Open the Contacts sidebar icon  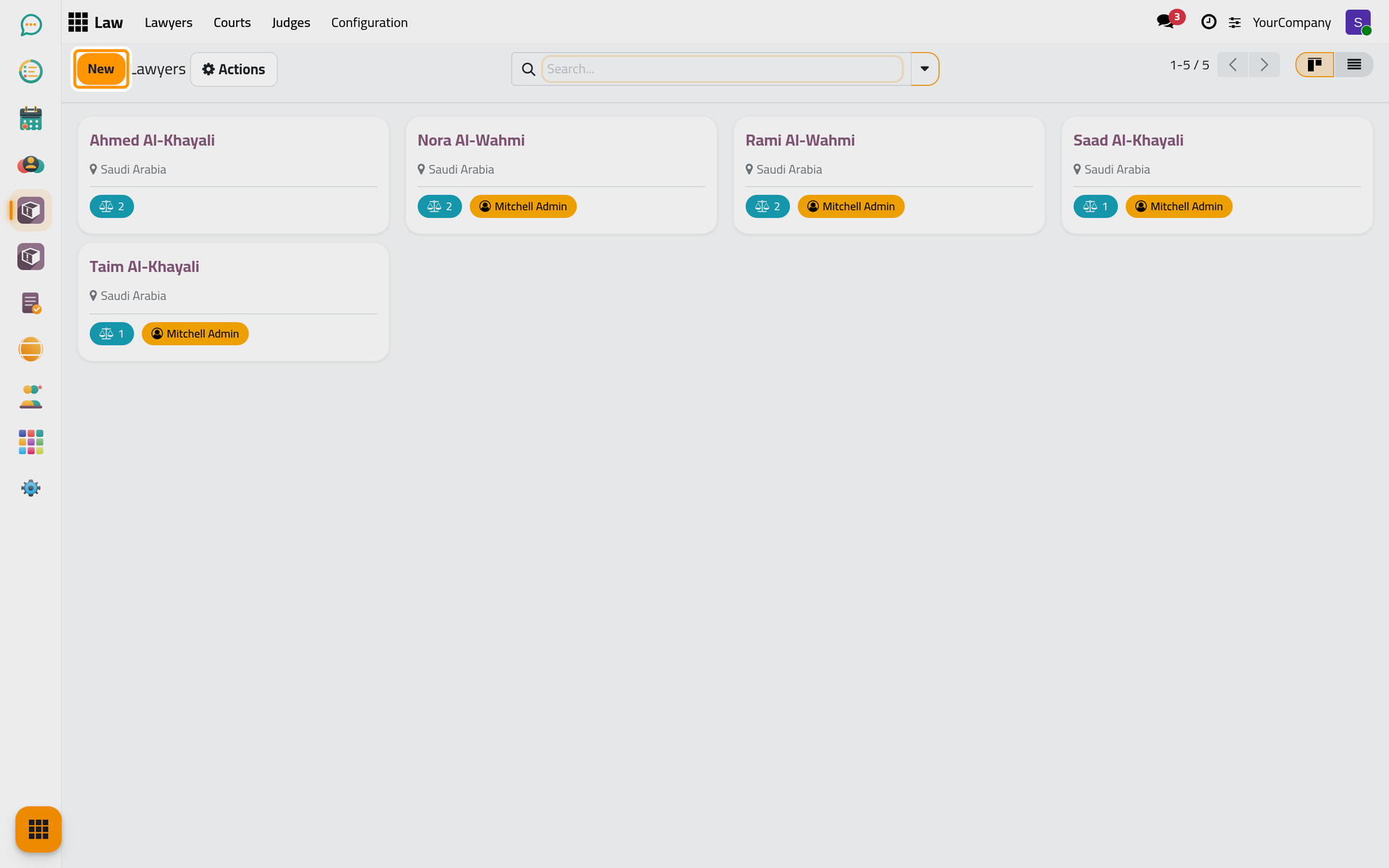click(30, 164)
